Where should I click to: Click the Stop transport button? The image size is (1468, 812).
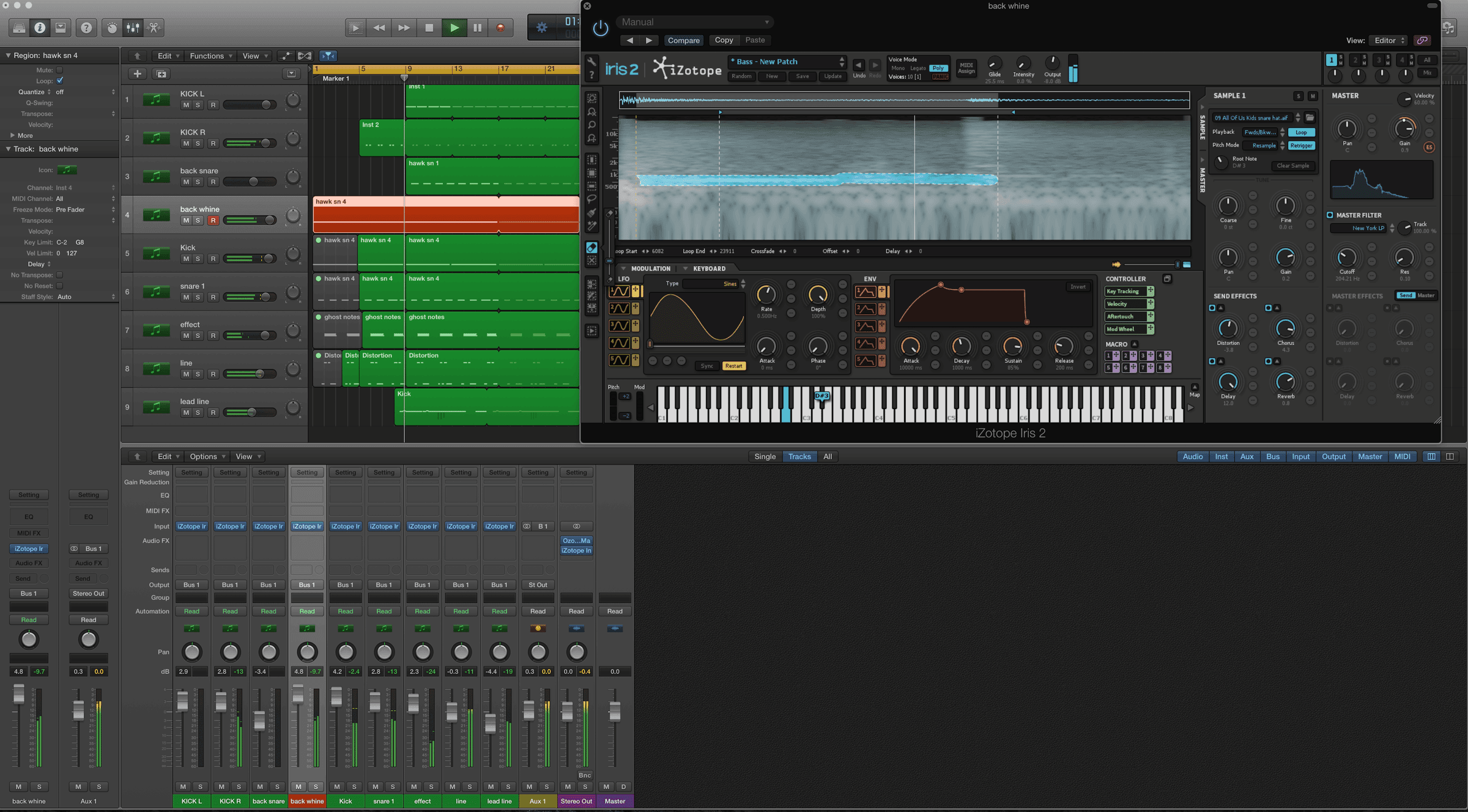click(x=429, y=28)
